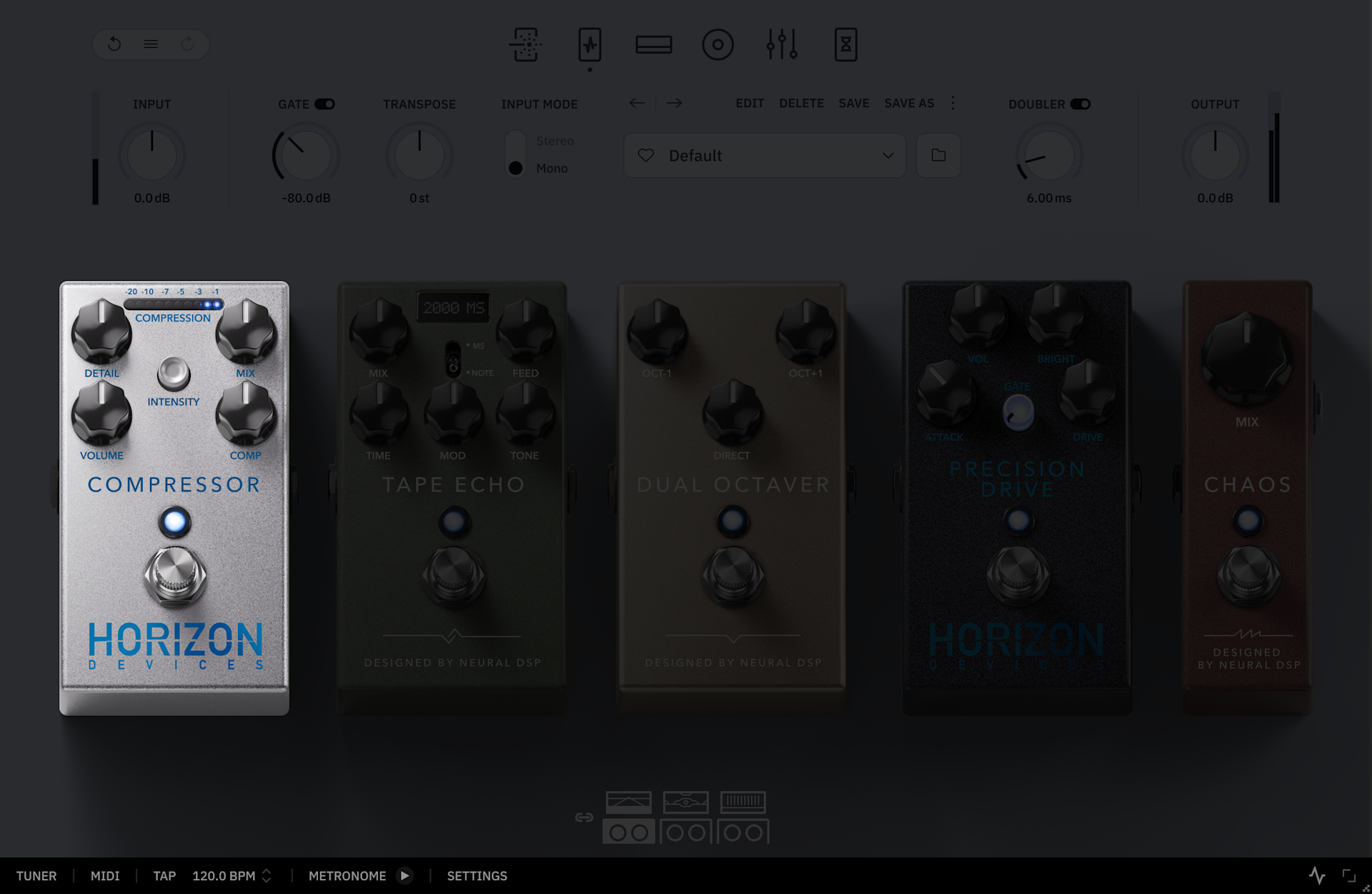Click the BPM up/down stepper arrows
Image resolution: width=1372 pixels, height=894 pixels.
coord(267,875)
